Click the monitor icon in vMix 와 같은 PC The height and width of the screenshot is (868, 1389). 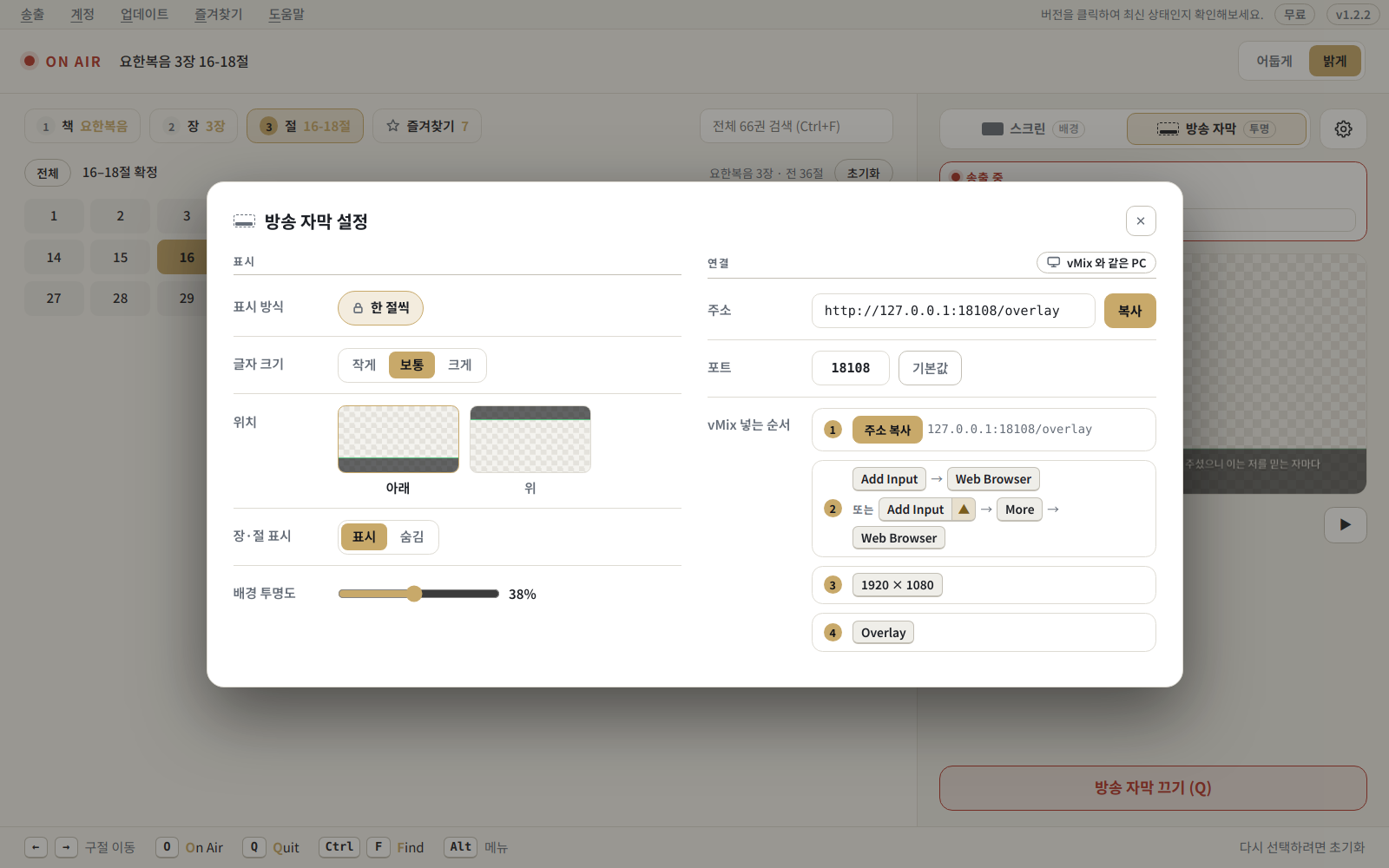click(1053, 262)
